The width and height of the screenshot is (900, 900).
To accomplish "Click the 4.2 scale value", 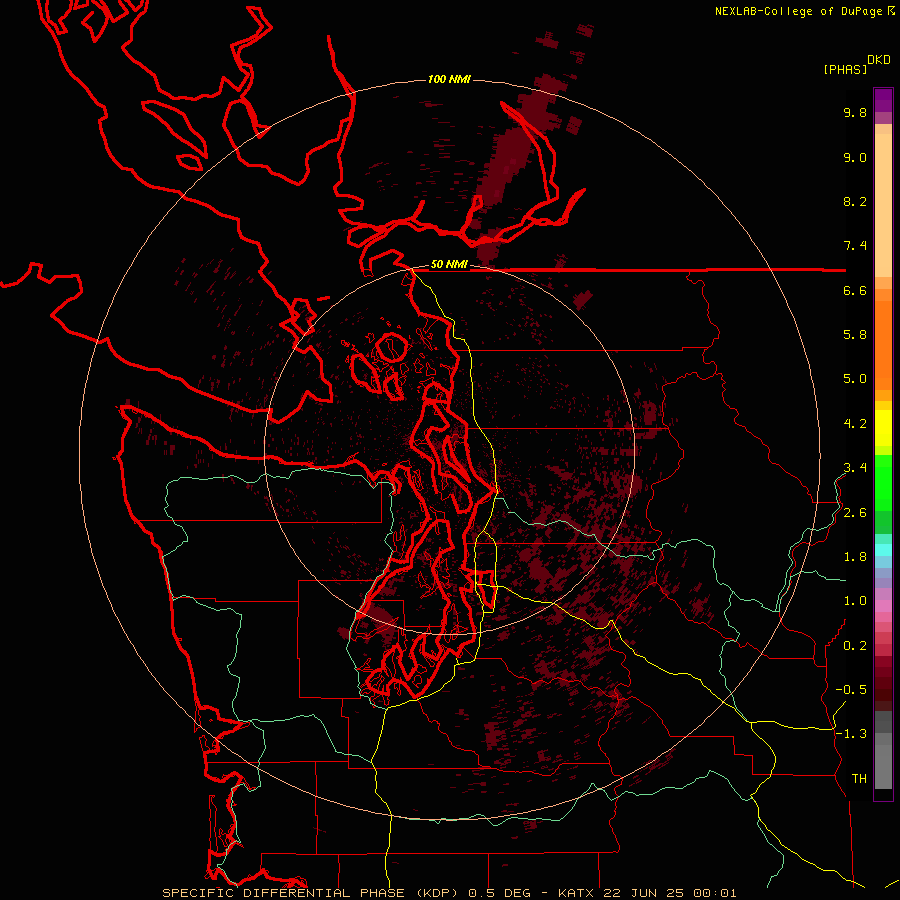I will pyautogui.click(x=855, y=424).
